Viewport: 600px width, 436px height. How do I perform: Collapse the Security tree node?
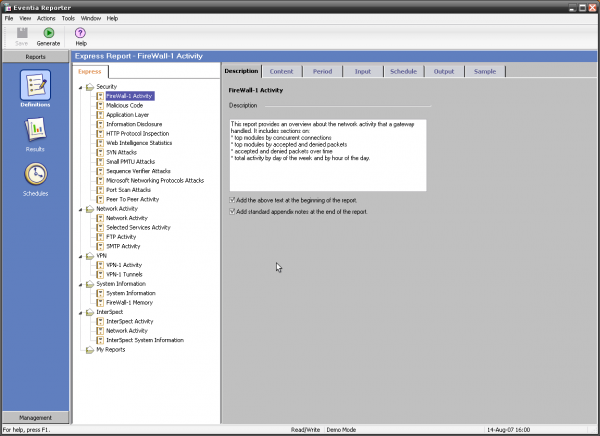80,88
